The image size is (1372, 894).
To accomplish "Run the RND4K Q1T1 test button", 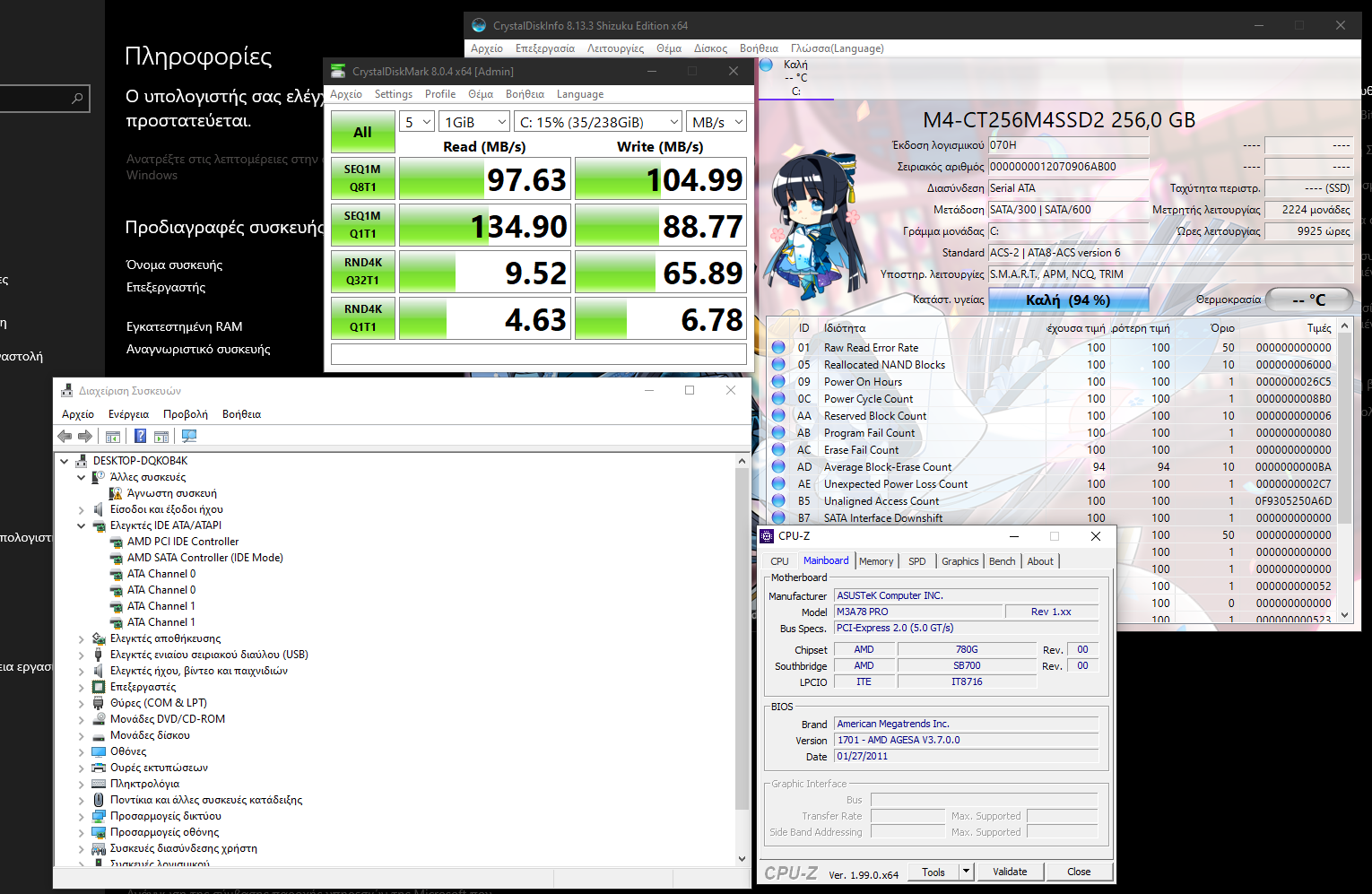I will click(x=362, y=318).
